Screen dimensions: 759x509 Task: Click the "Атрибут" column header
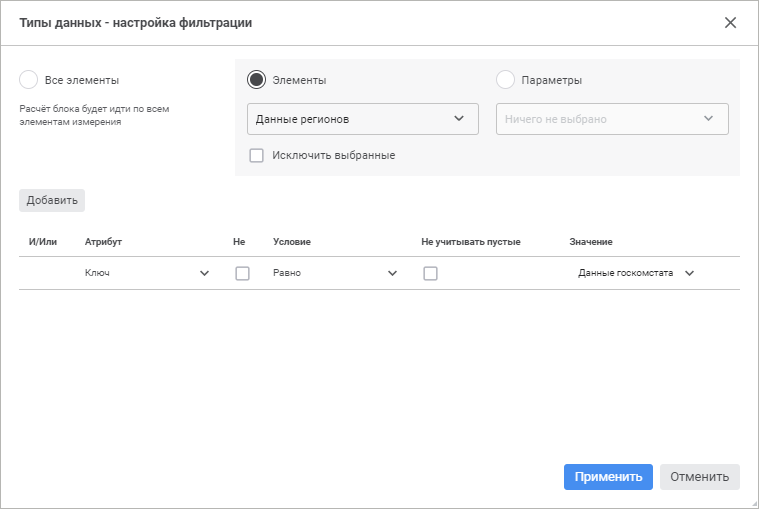tap(104, 242)
